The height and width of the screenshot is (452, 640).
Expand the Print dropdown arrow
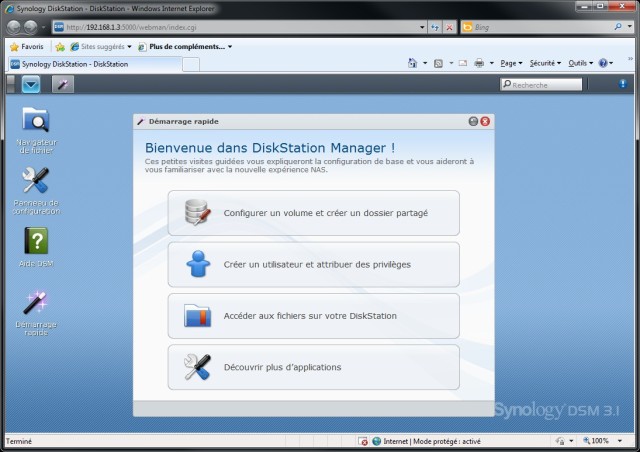491,63
